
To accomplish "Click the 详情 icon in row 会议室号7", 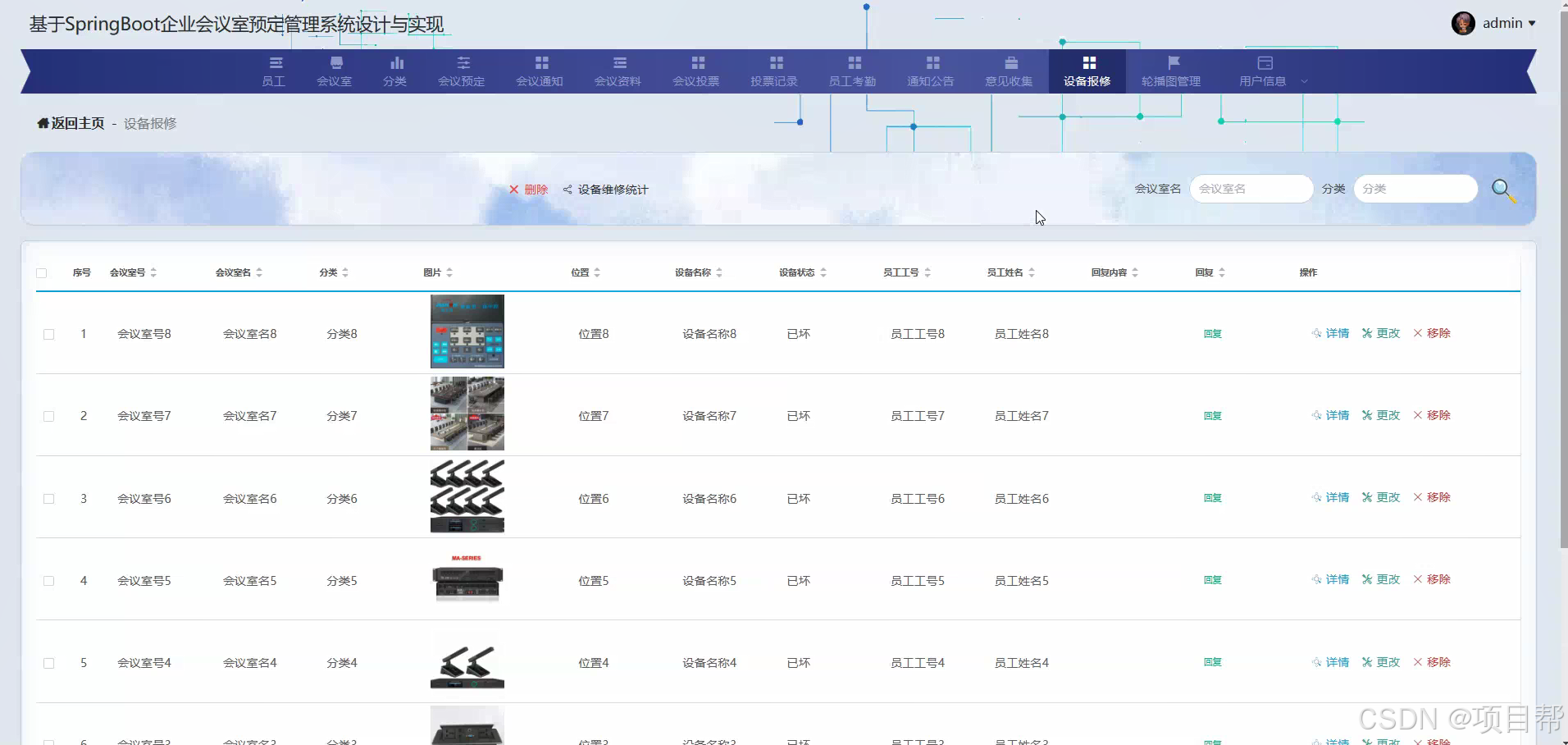I will (x=1316, y=415).
